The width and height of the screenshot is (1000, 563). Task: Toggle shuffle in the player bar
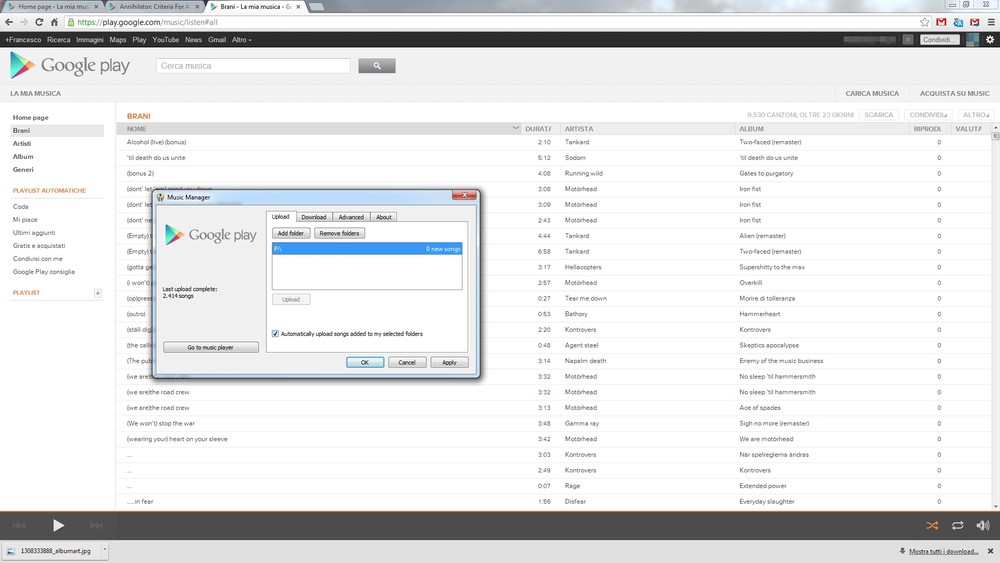click(x=932, y=525)
